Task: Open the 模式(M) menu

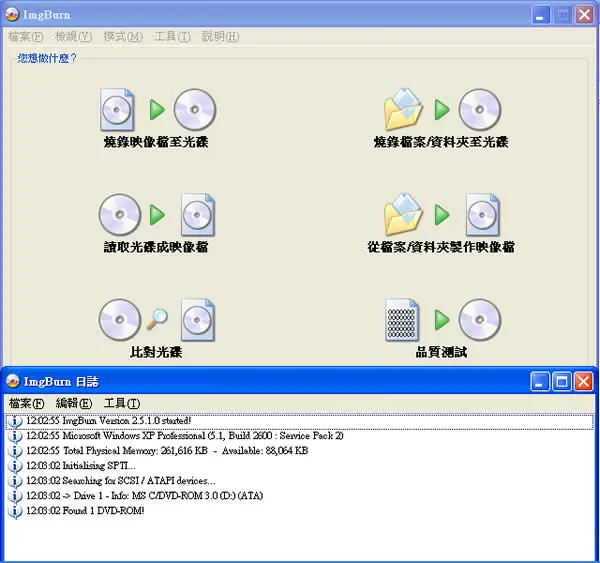Action: (123, 37)
